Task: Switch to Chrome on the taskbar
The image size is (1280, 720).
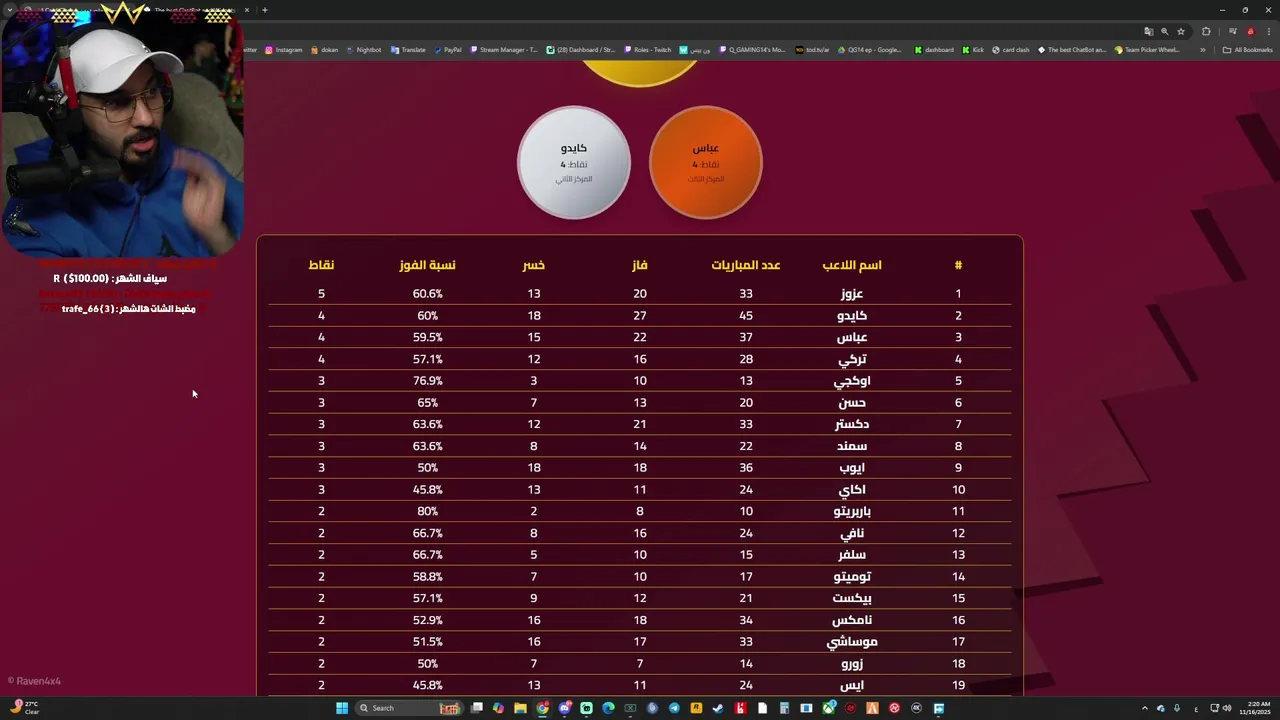Action: (543, 708)
